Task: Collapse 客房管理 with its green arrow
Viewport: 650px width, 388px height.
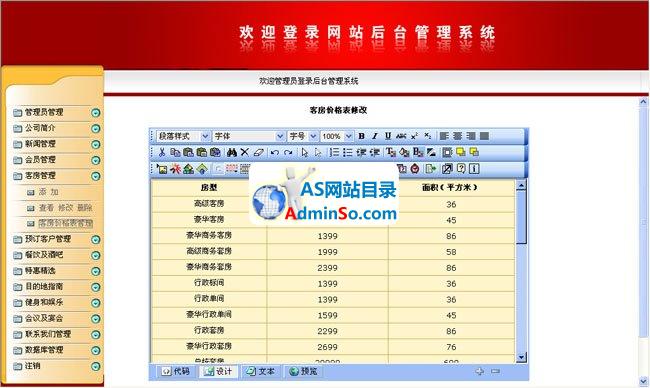Action: [x=96, y=176]
